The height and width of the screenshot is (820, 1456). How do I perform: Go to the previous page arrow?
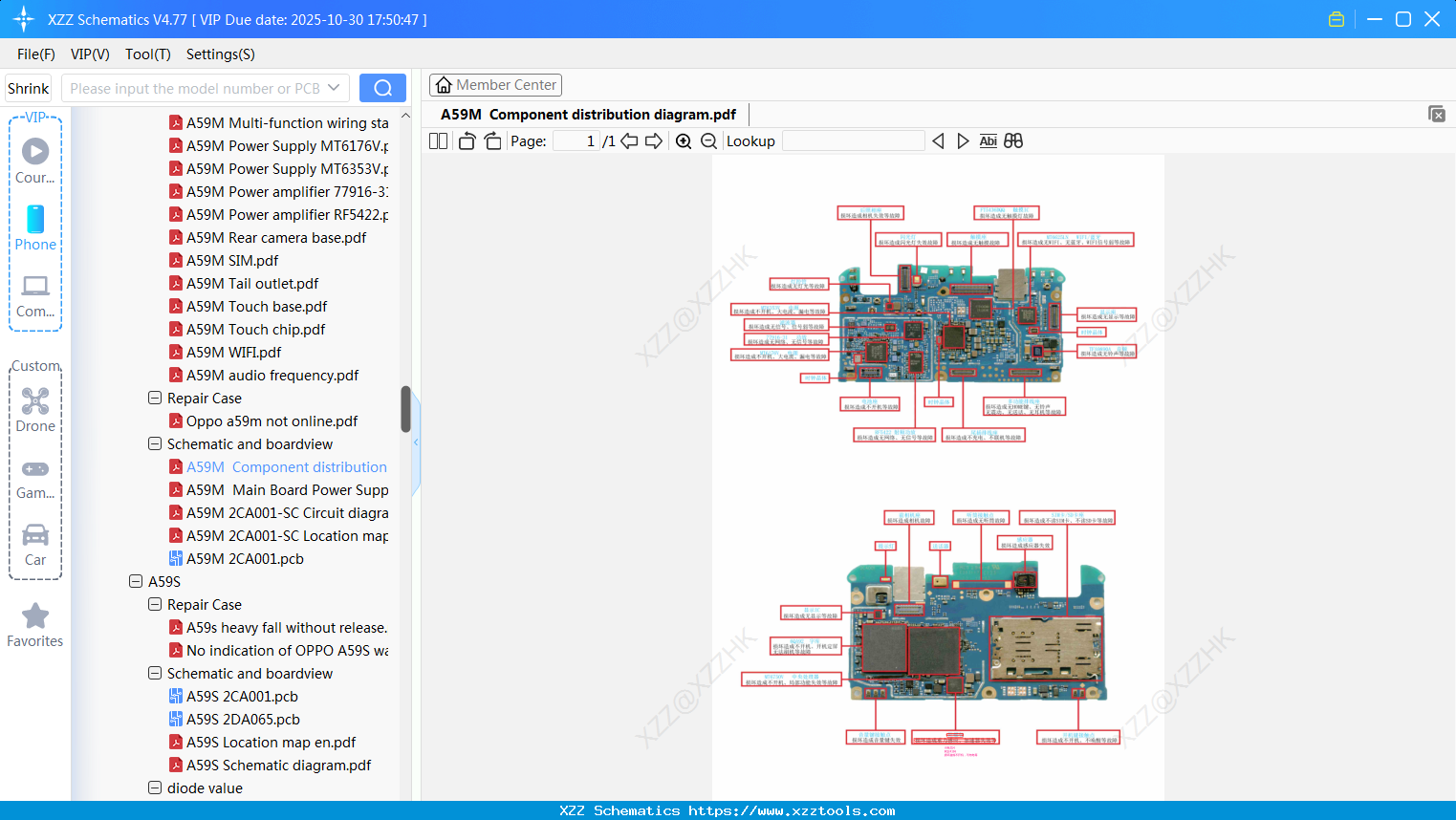[629, 140]
